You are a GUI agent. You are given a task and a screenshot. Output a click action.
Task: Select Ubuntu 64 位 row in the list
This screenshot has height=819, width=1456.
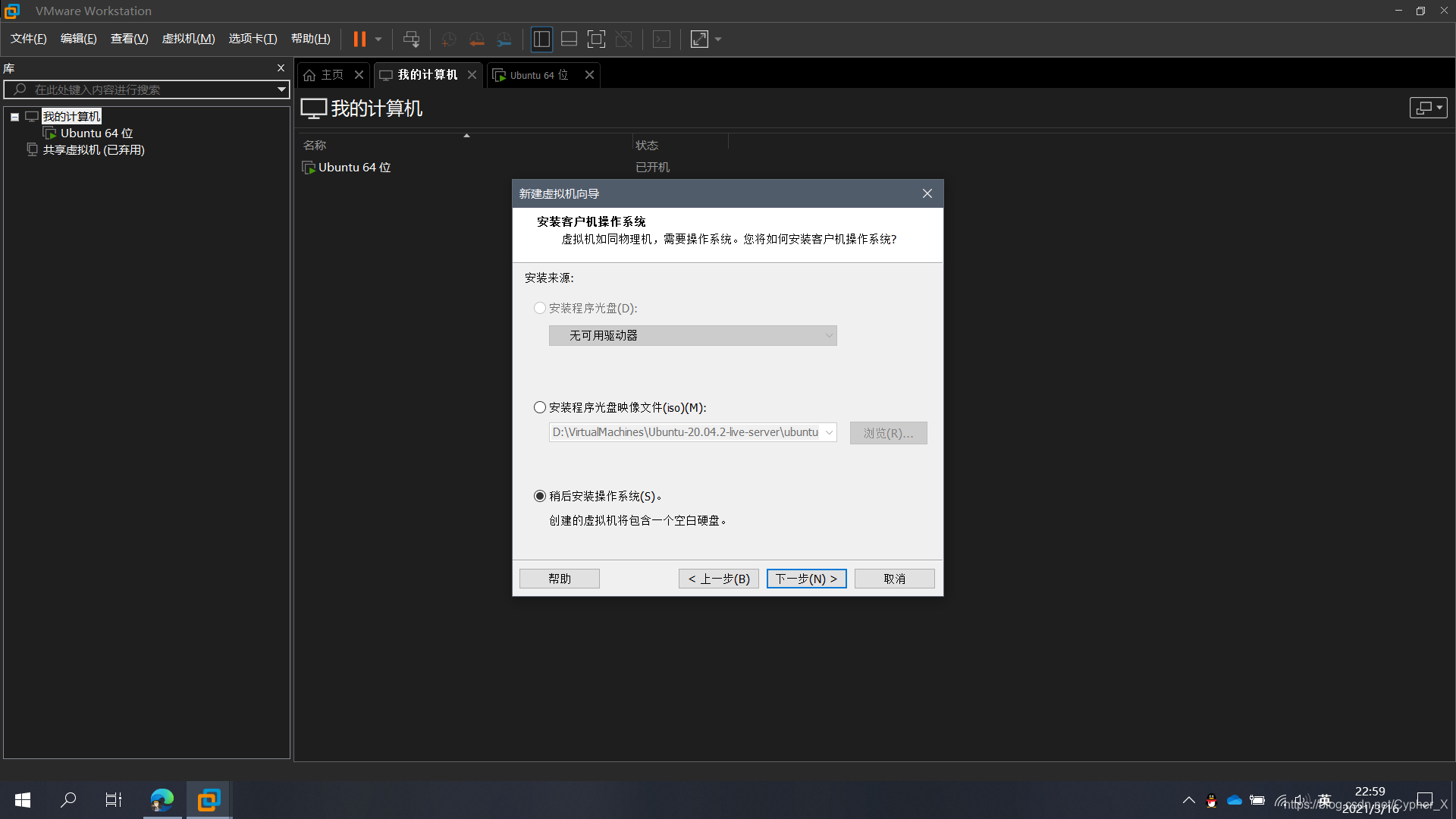(354, 168)
